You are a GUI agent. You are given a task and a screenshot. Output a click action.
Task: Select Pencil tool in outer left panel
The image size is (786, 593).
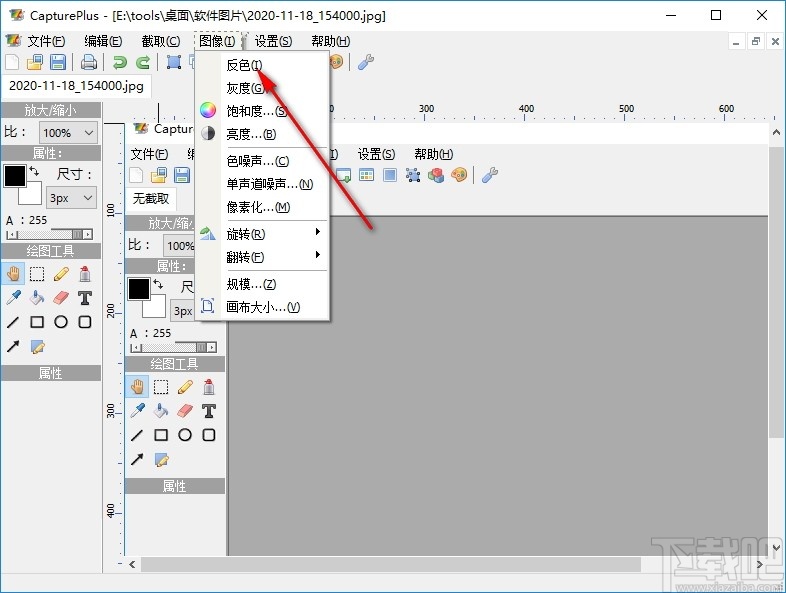click(61, 274)
